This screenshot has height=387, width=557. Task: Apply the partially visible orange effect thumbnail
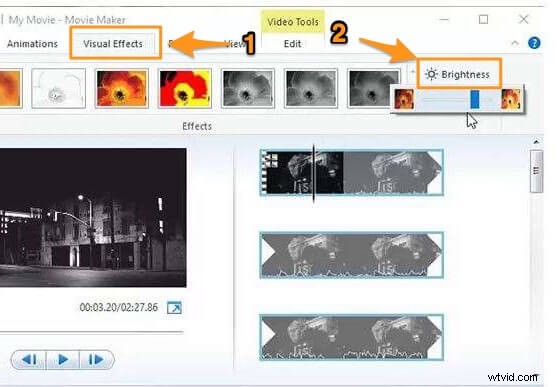(11, 88)
